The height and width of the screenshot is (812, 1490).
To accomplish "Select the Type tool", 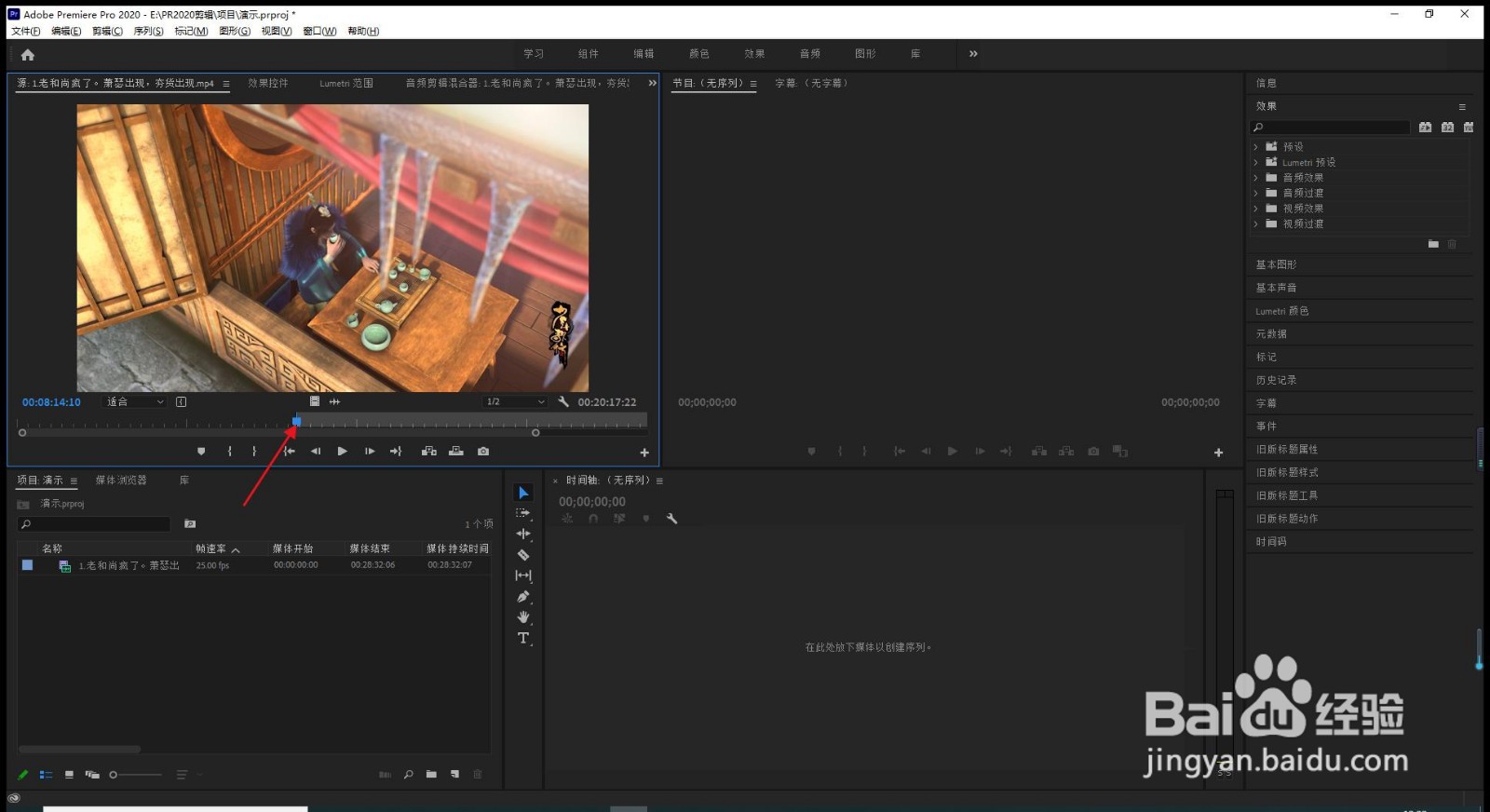I will click(523, 638).
